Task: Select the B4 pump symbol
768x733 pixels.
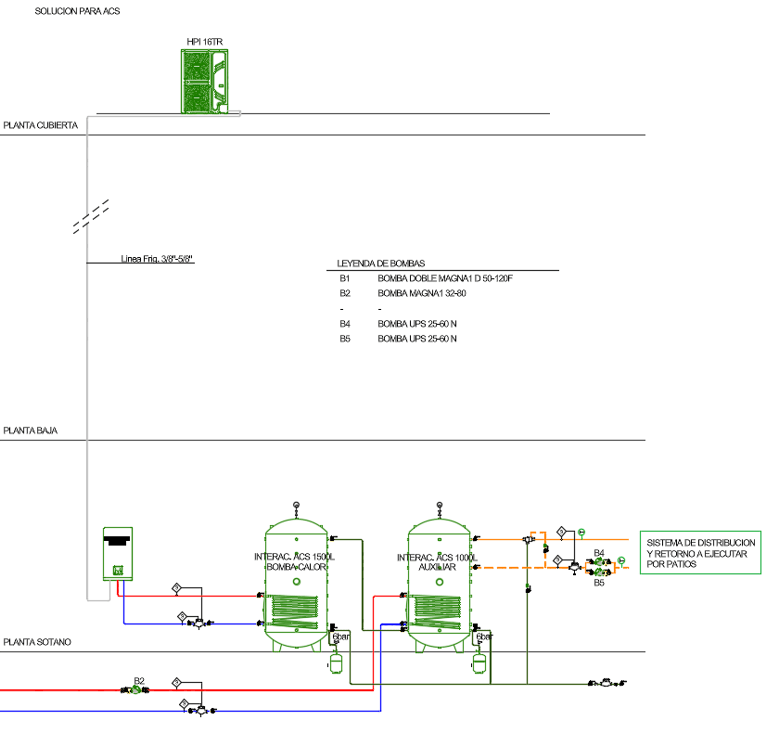Action: pos(599,563)
